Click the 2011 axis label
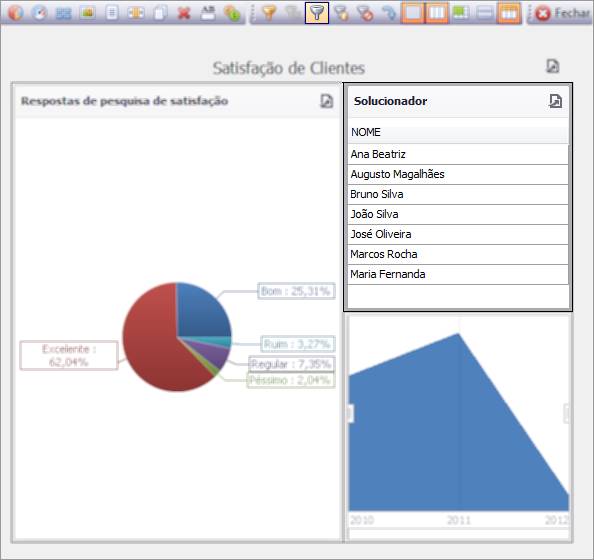The image size is (594, 560). [459, 520]
